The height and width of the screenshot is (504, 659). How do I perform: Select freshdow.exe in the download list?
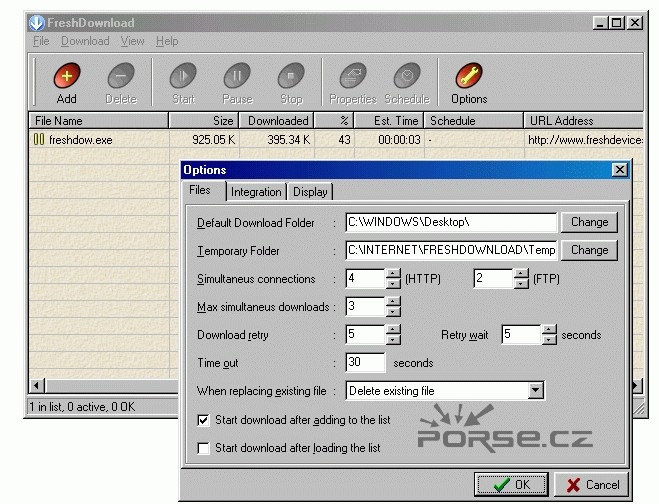coord(80,140)
